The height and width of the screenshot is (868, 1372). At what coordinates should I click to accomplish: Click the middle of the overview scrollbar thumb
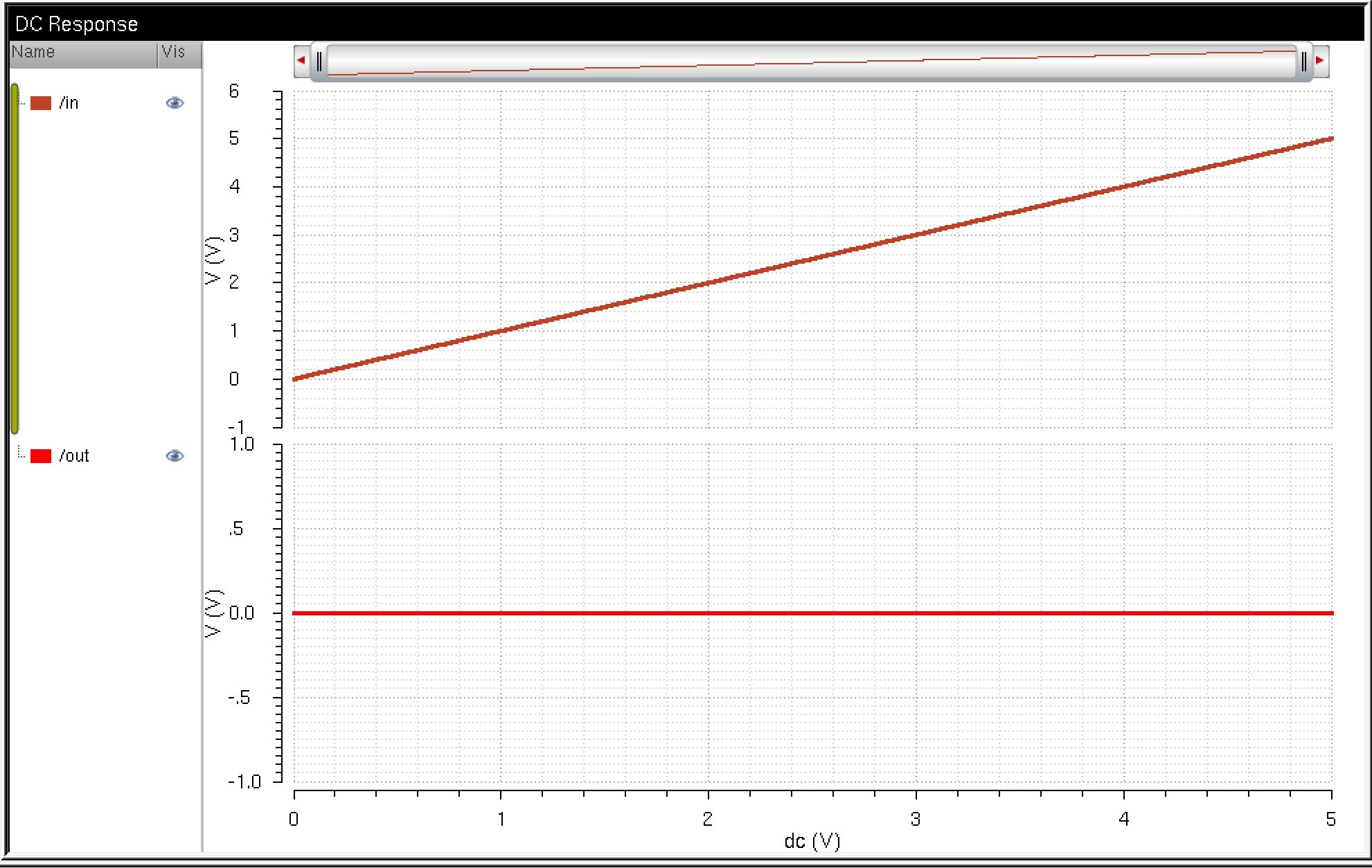tap(811, 62)
